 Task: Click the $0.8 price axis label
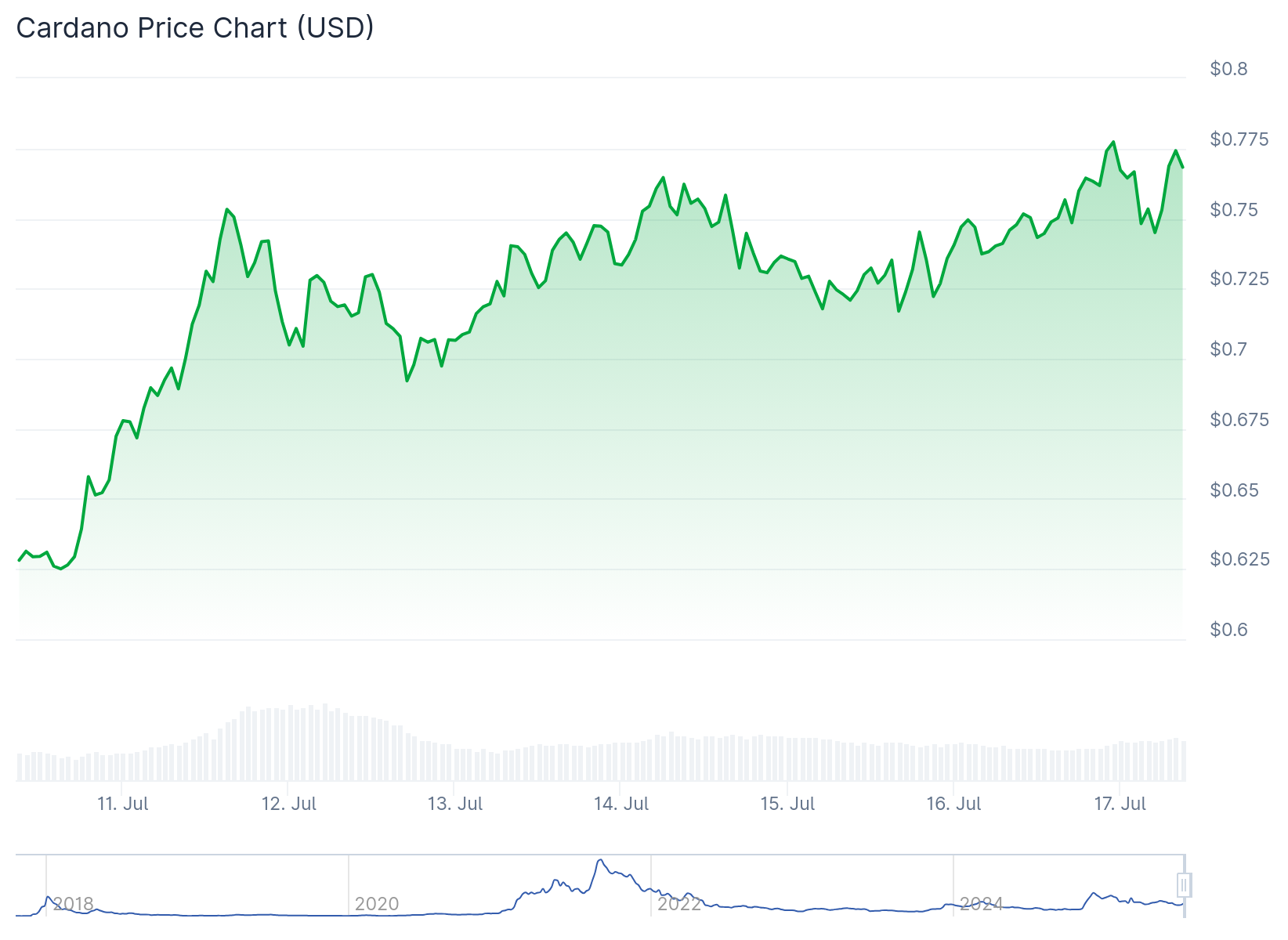[1228, 69]
